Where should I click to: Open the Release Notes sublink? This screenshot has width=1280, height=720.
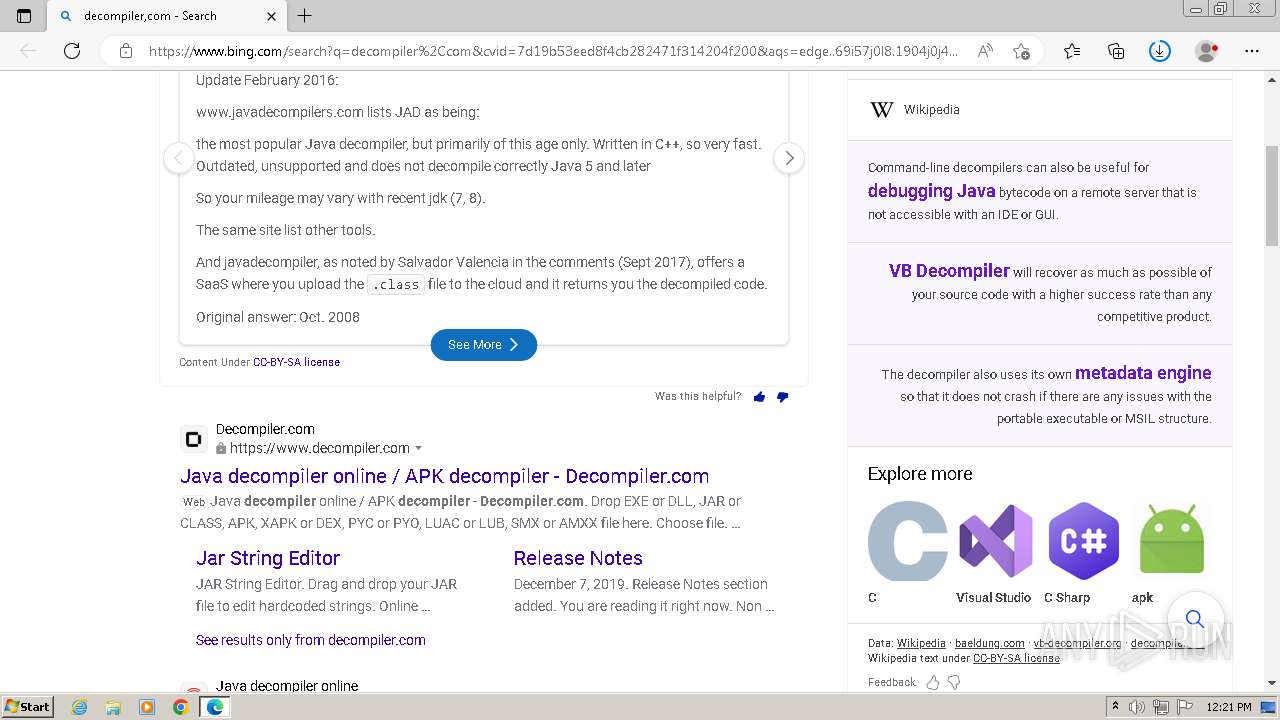578,558
